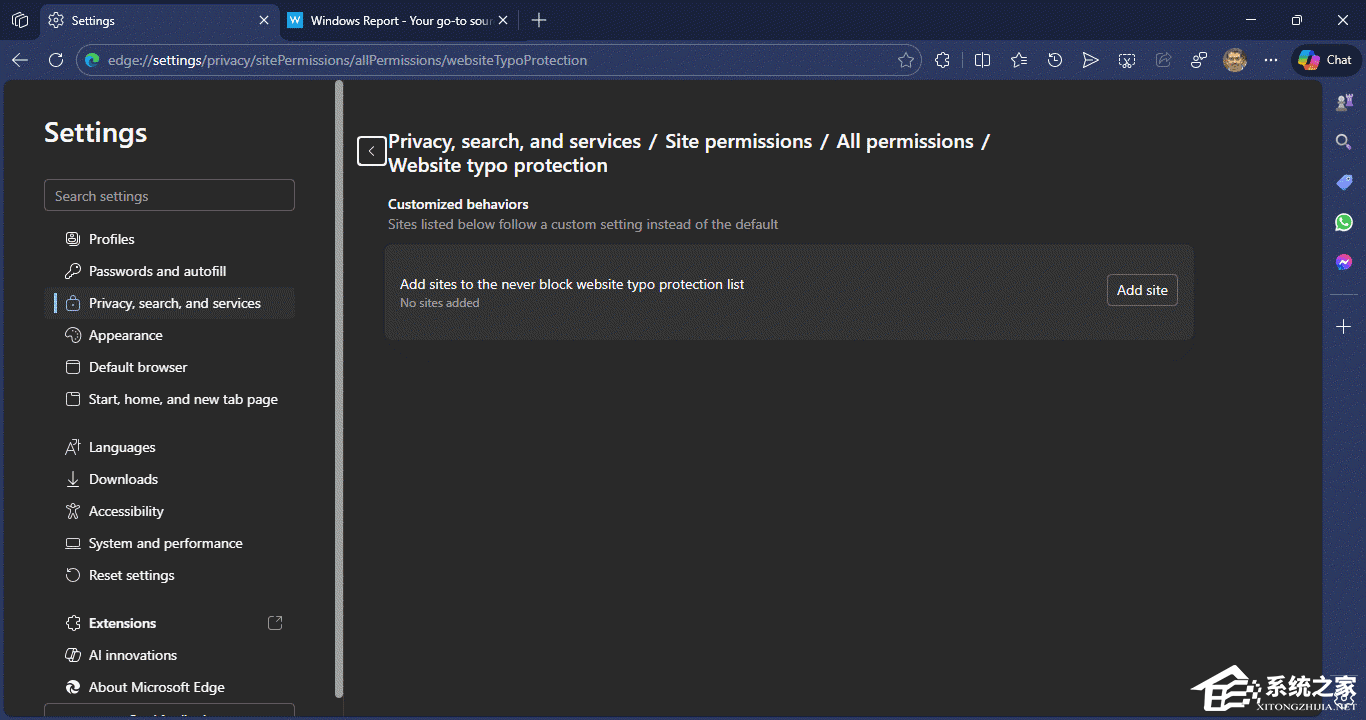The height and width of the screenshot is (720, 1366).
Task: Open the Favorites list
Action: click(1019, 60)
